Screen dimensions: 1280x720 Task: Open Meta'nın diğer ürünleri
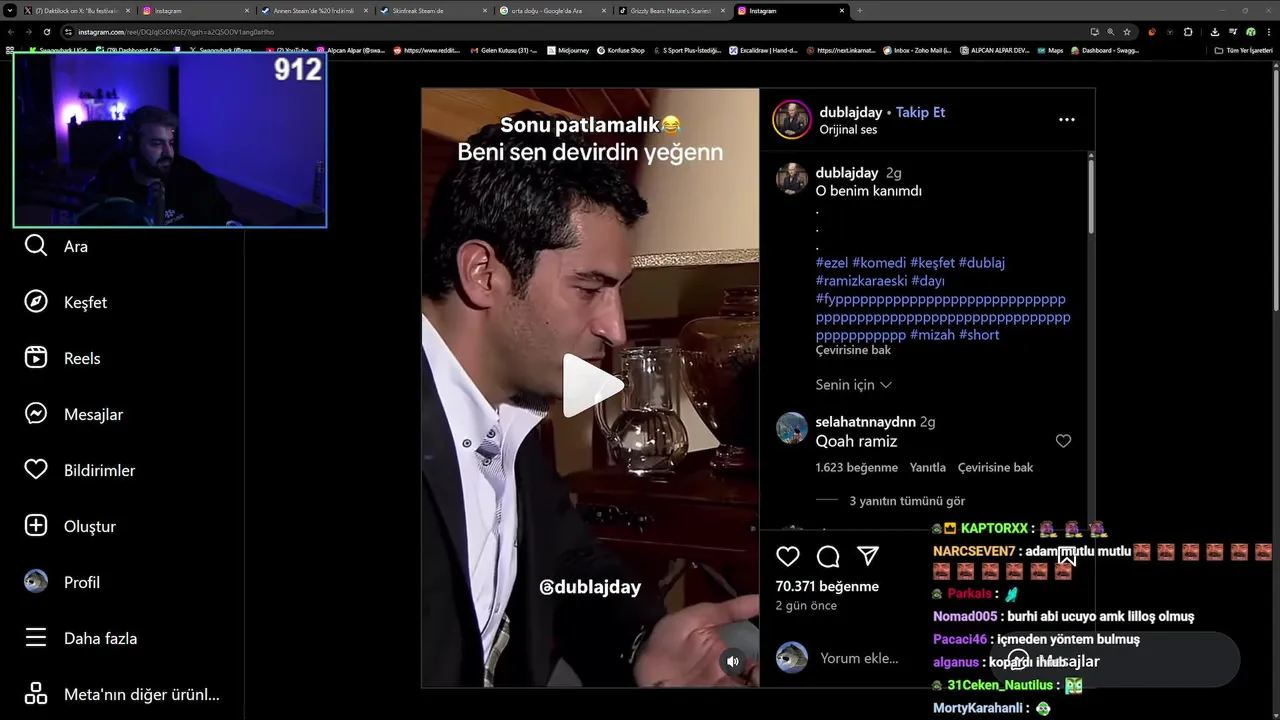coord(121,694)
